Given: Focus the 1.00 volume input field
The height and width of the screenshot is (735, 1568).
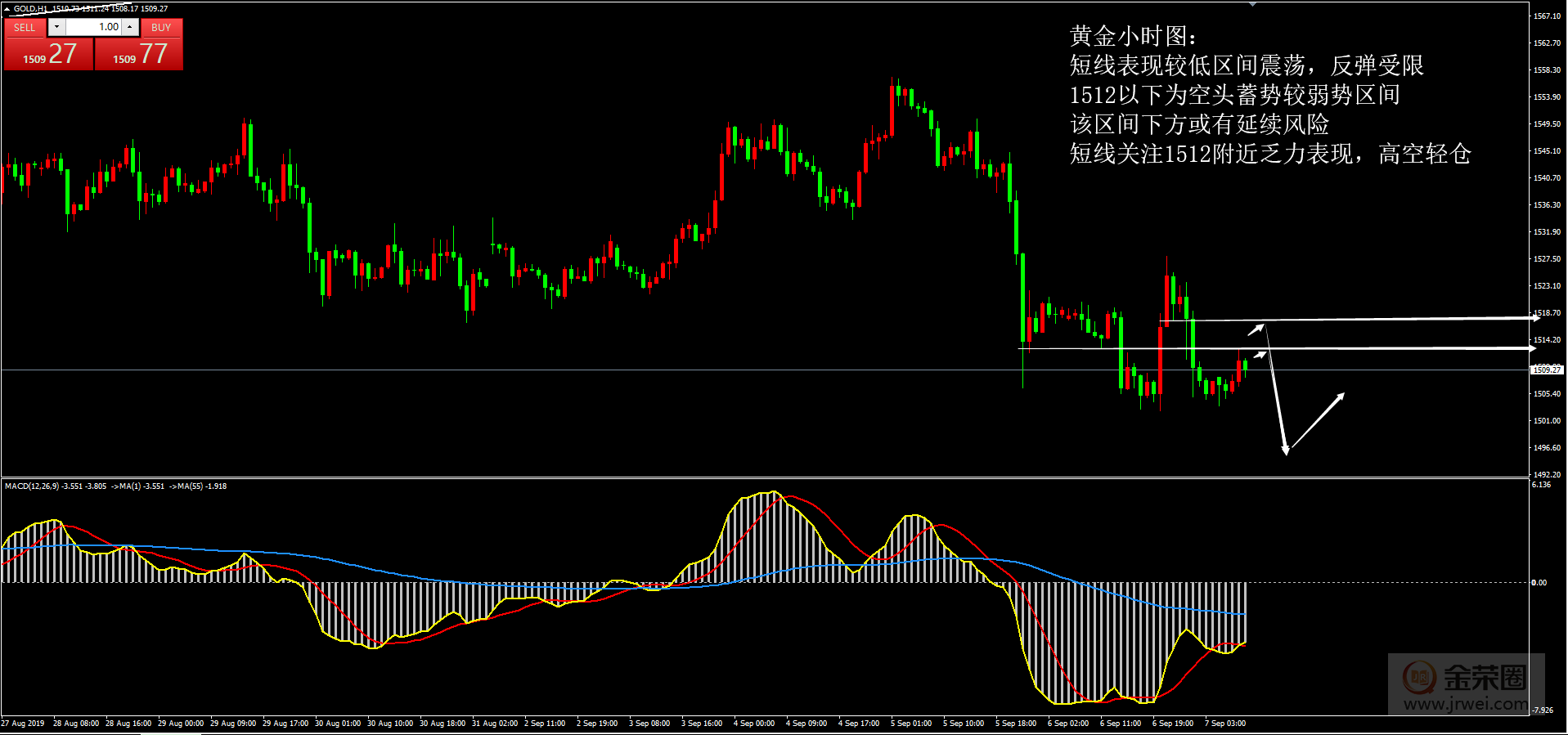Looking at the screenshot, I should point(94,27).
